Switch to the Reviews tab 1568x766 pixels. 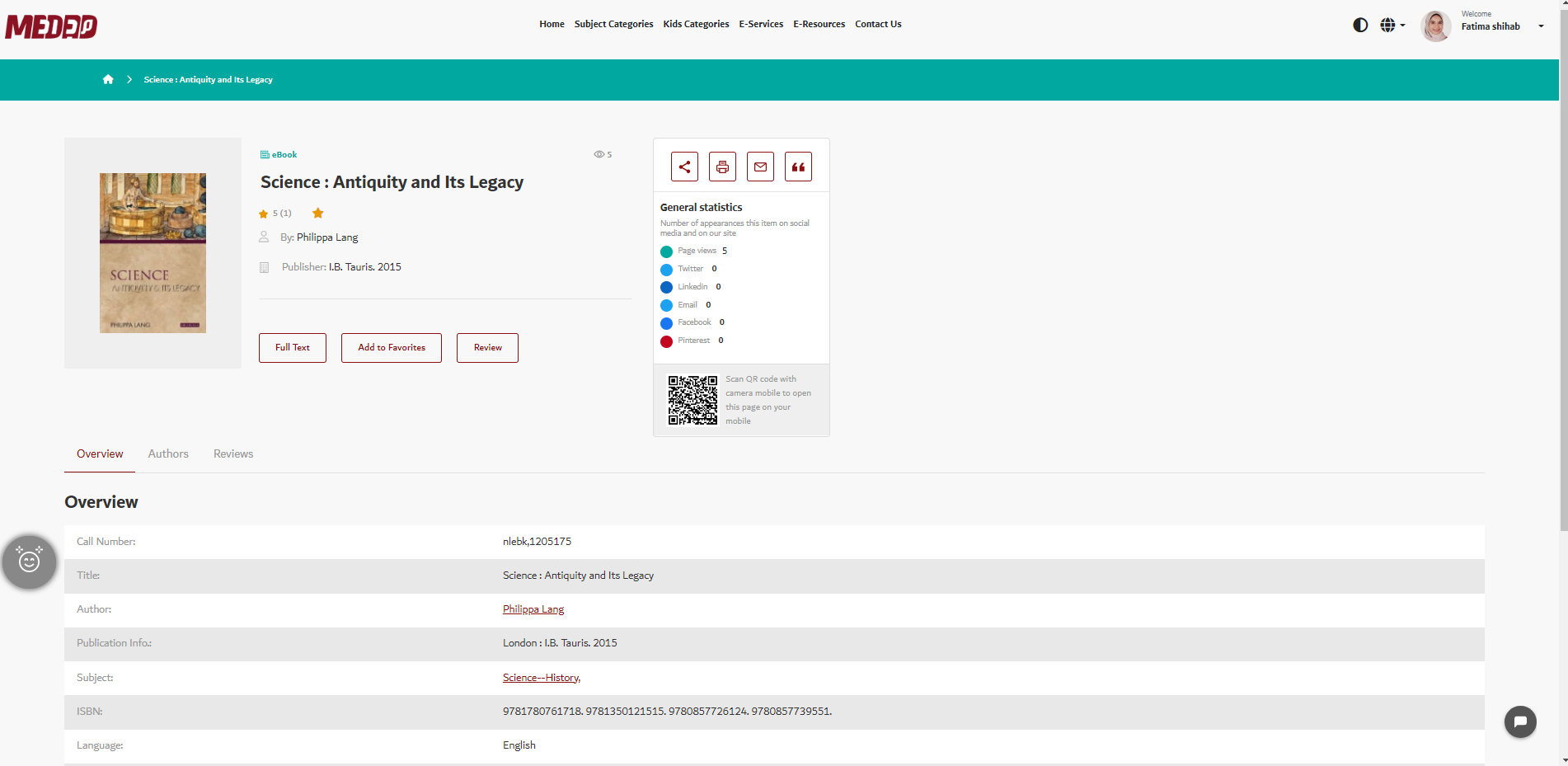click(232, 453)
